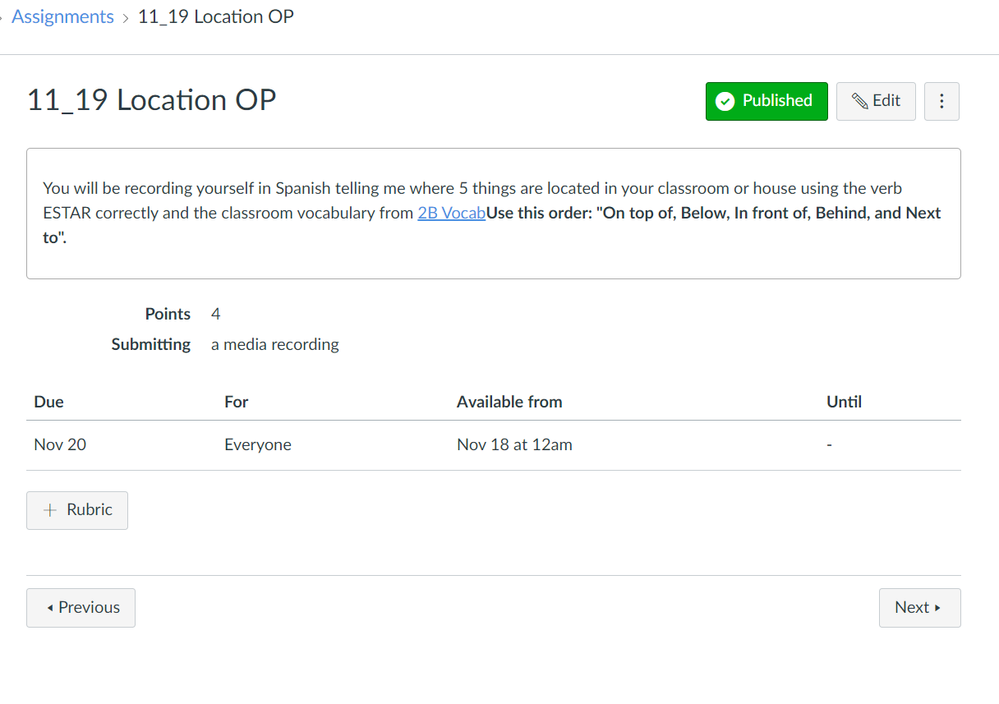Click the 11_19 Location OP breadcrumb text
This screenshot has height=704, width=999.
215,17
